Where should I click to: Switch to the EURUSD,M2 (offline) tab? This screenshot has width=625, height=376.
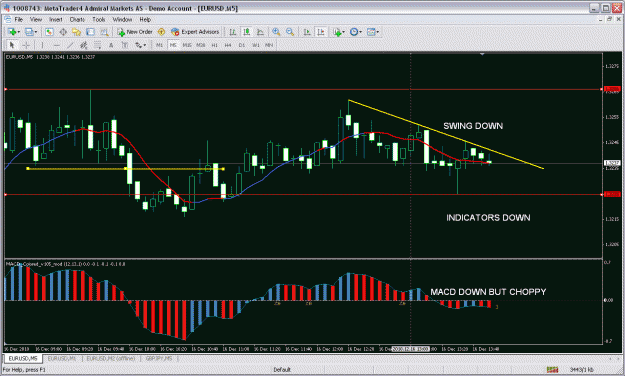pos(110,358)
